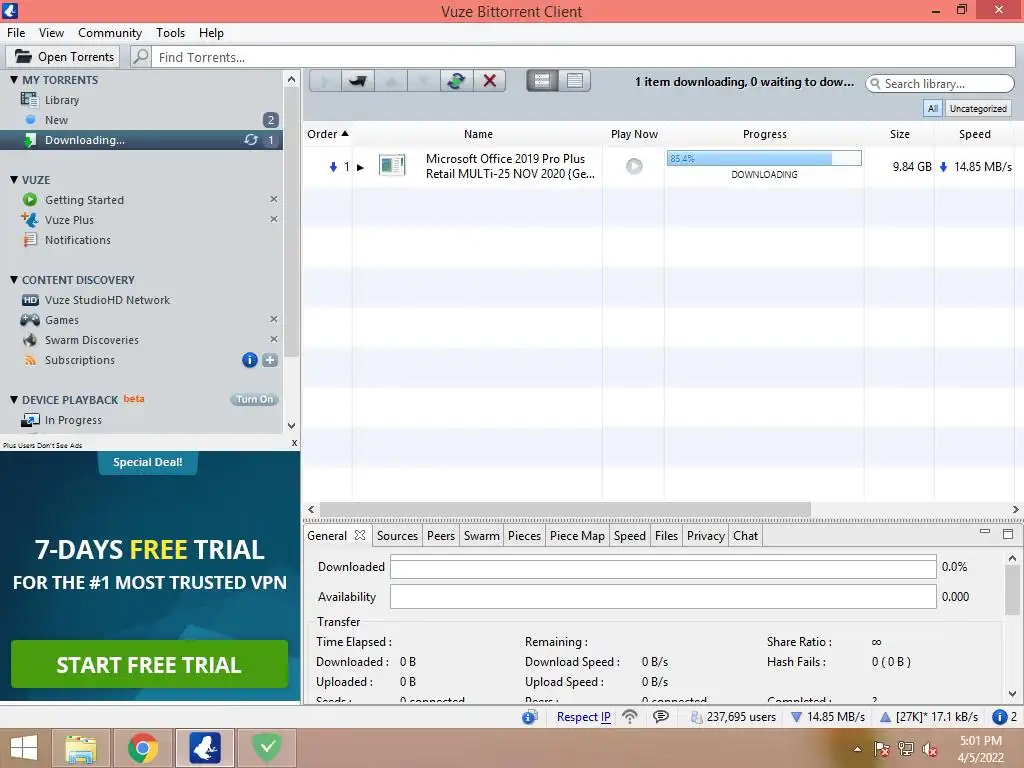This screenshot has height=768, width=1024.
Task: Sort by the Size column header
Action: pyautogui.click(x=899, y=134)
